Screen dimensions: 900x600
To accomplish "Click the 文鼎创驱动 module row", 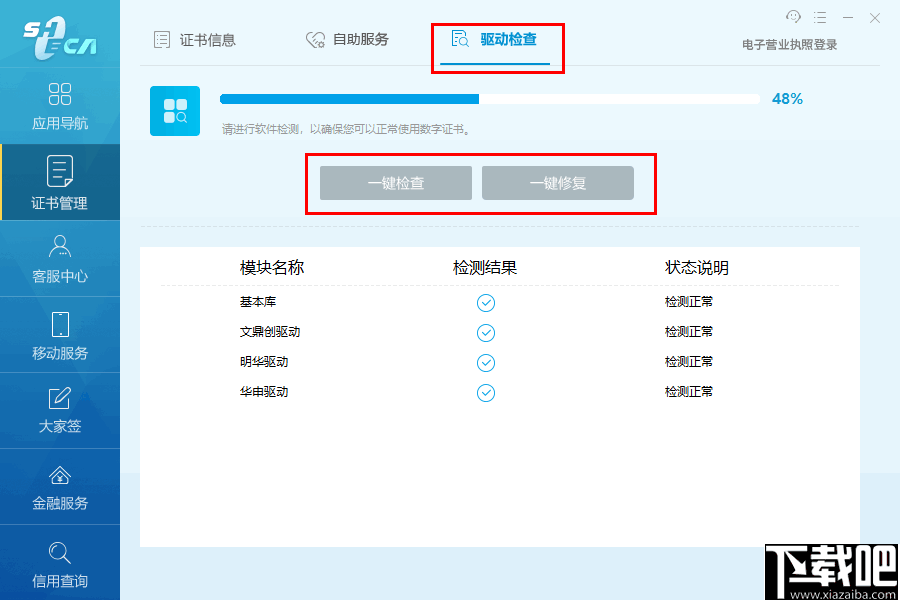I will [x=499, y=332].
